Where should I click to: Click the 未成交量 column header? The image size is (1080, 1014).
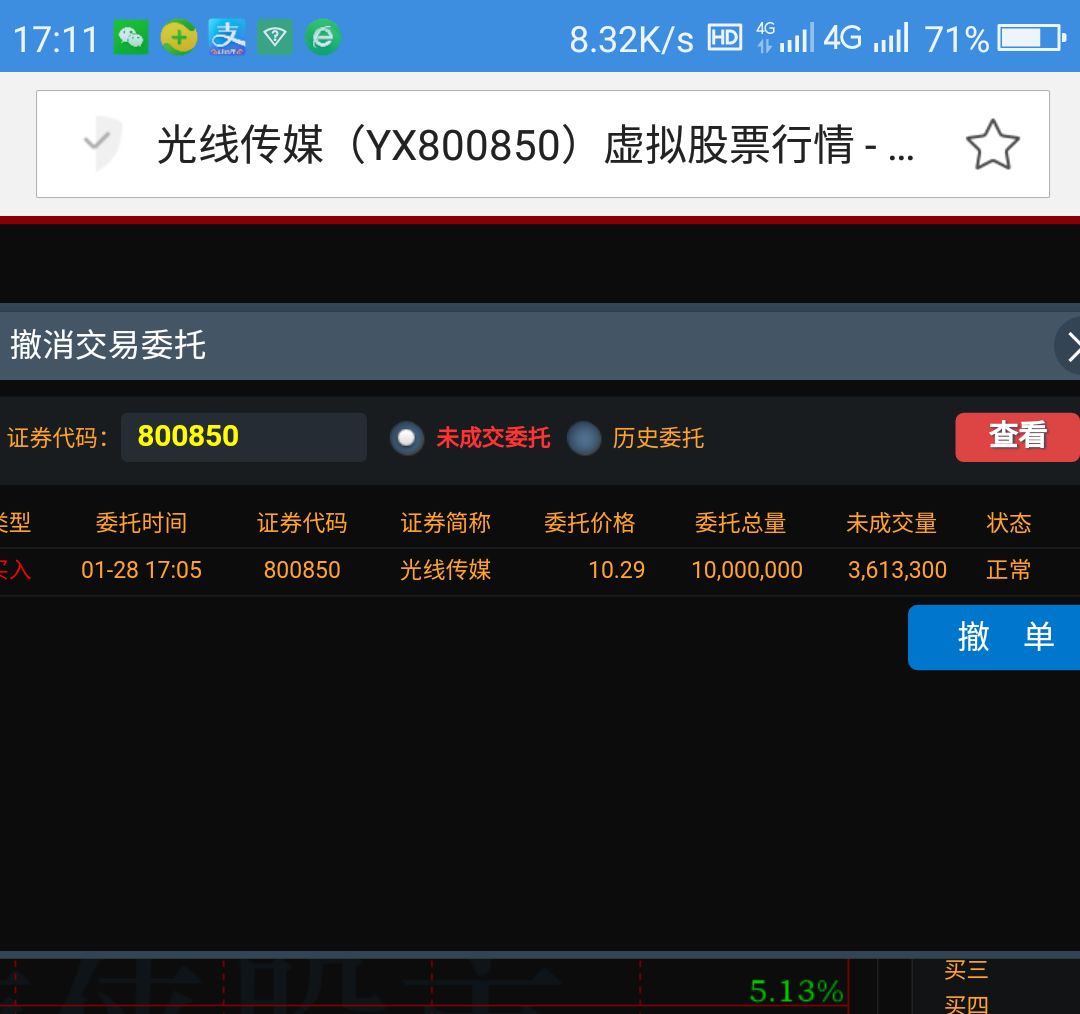891,523
